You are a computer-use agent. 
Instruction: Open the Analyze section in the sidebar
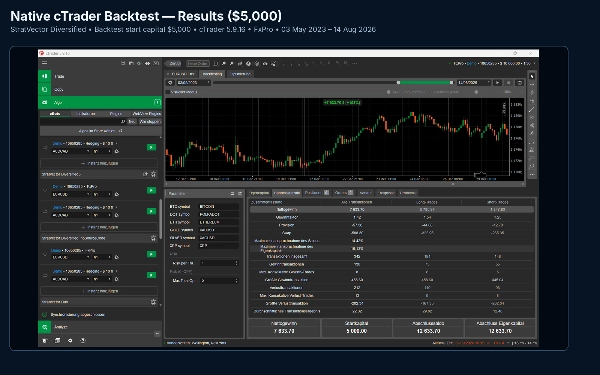(100, 327)
